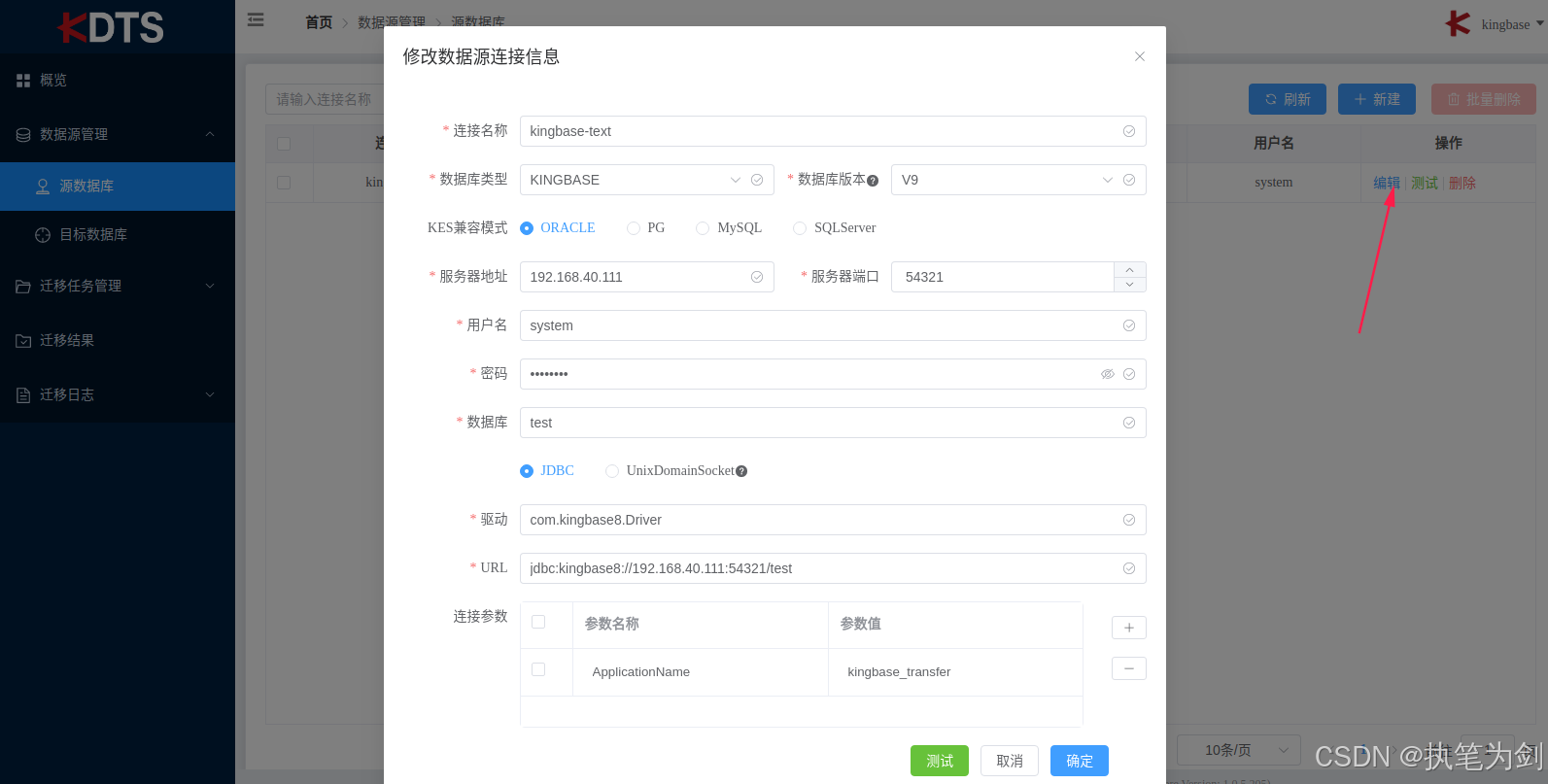Remove a connection parameter with minus button
Screen dimensions: 1548x784
[x=1129, y=668]
